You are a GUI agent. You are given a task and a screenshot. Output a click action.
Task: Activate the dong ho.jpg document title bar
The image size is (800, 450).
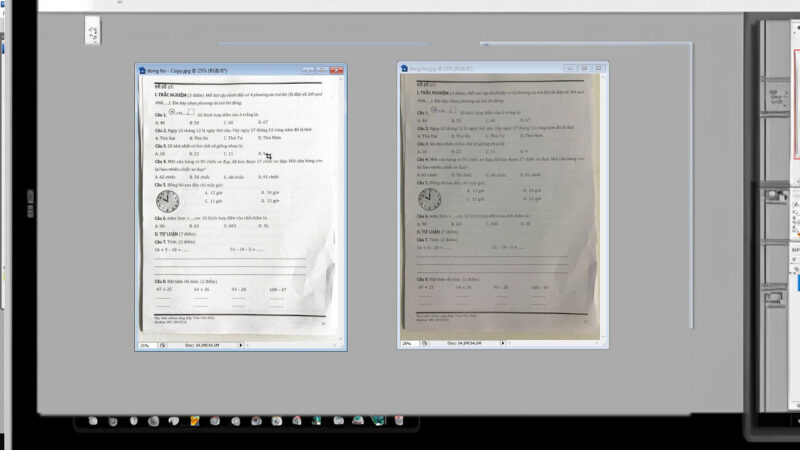(x=490, y=69)
